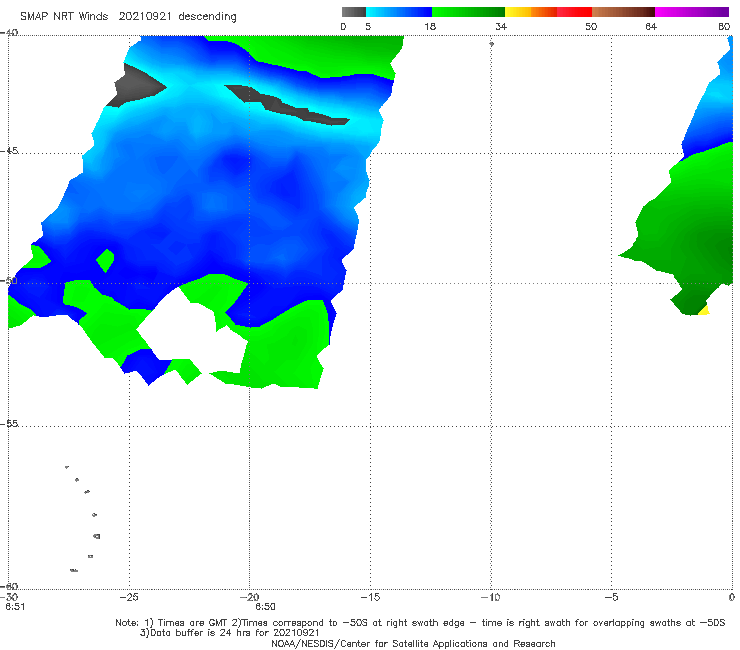Click the longitude label '-25'

click(129, 597)
